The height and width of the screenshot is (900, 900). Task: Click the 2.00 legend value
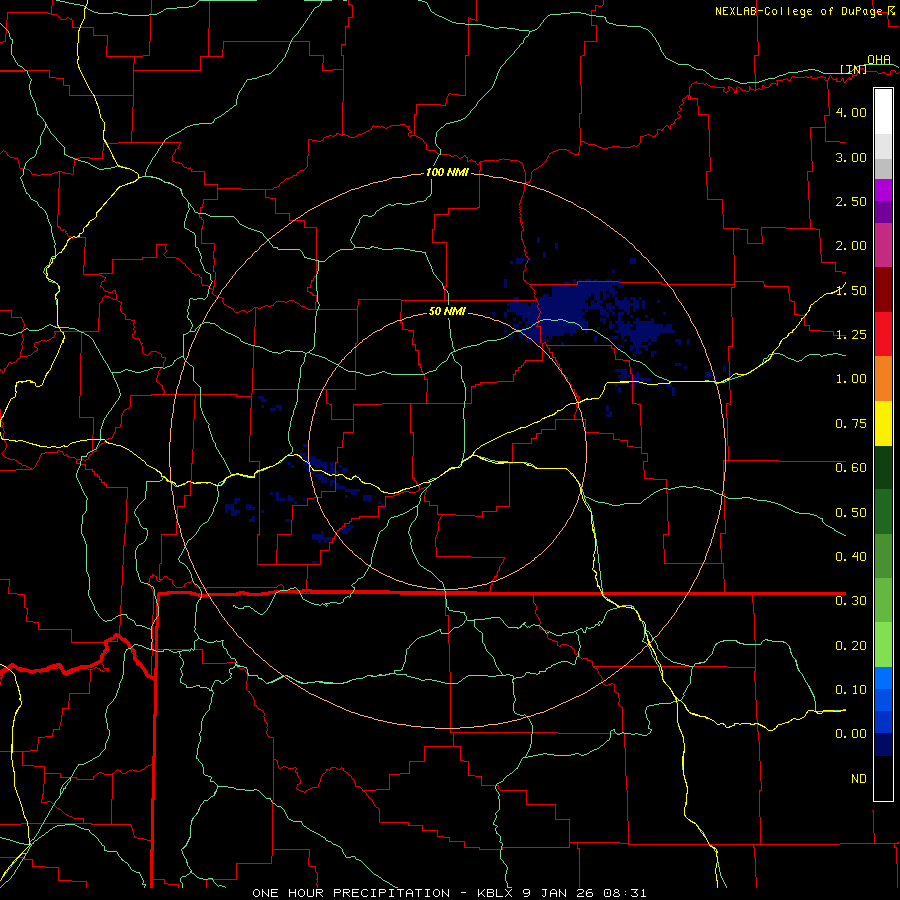tap(851, 246)
